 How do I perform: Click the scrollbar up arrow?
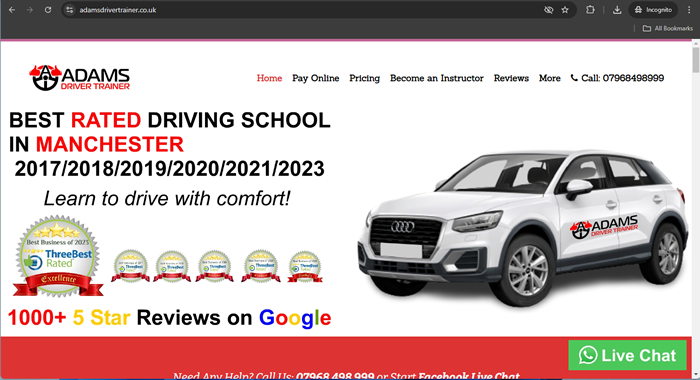point(696,44)
